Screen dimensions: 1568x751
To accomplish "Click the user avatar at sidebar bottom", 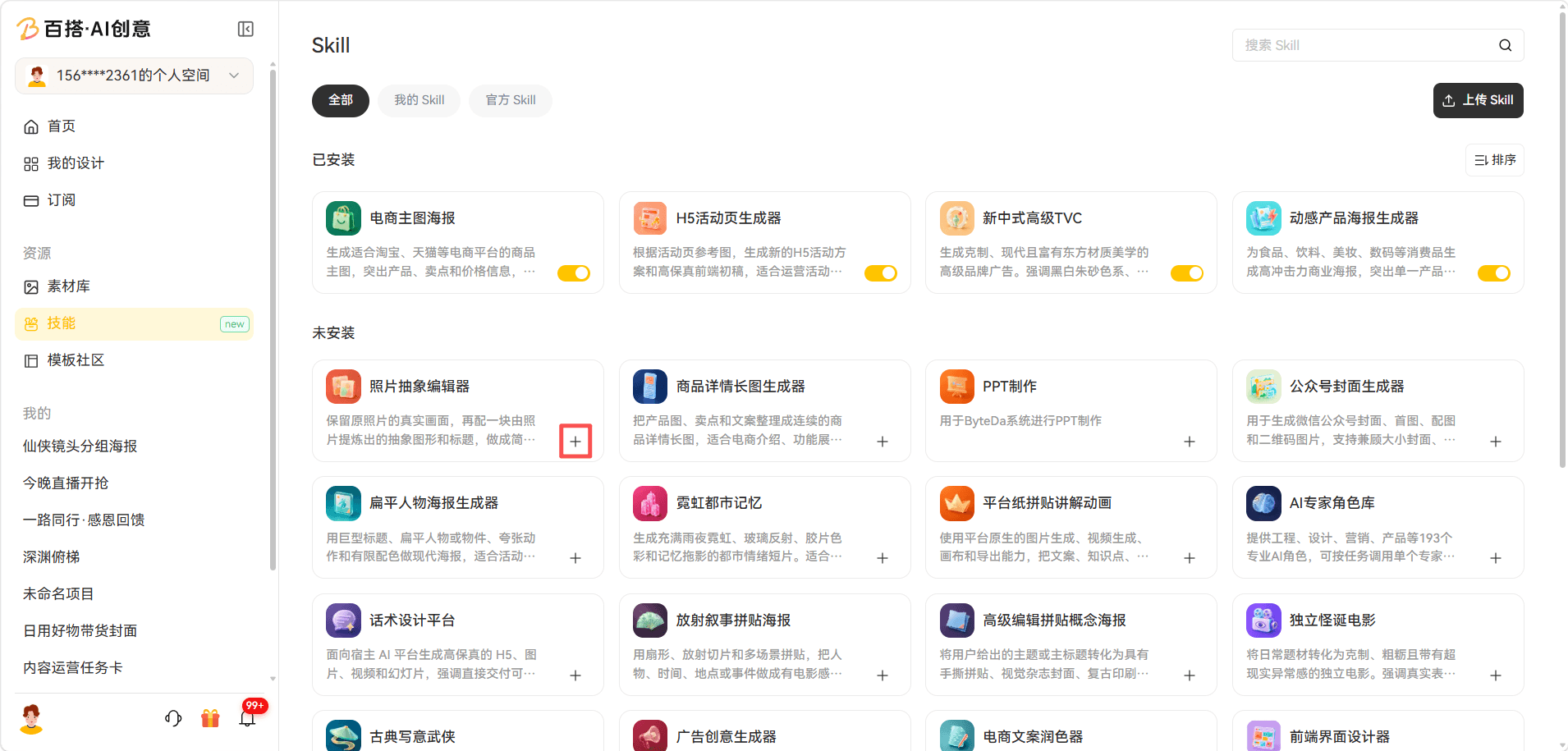I will 31,718.
